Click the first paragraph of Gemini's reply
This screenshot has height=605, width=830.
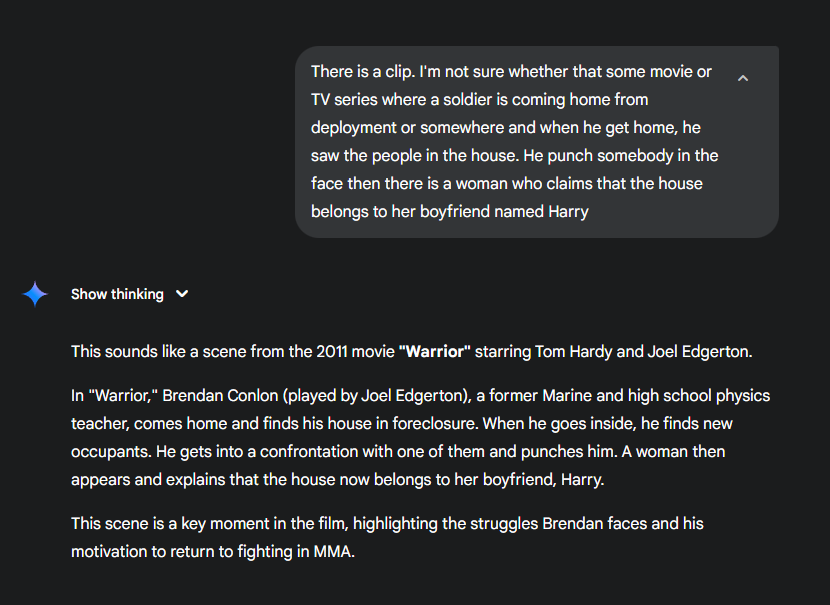(400, 351)
